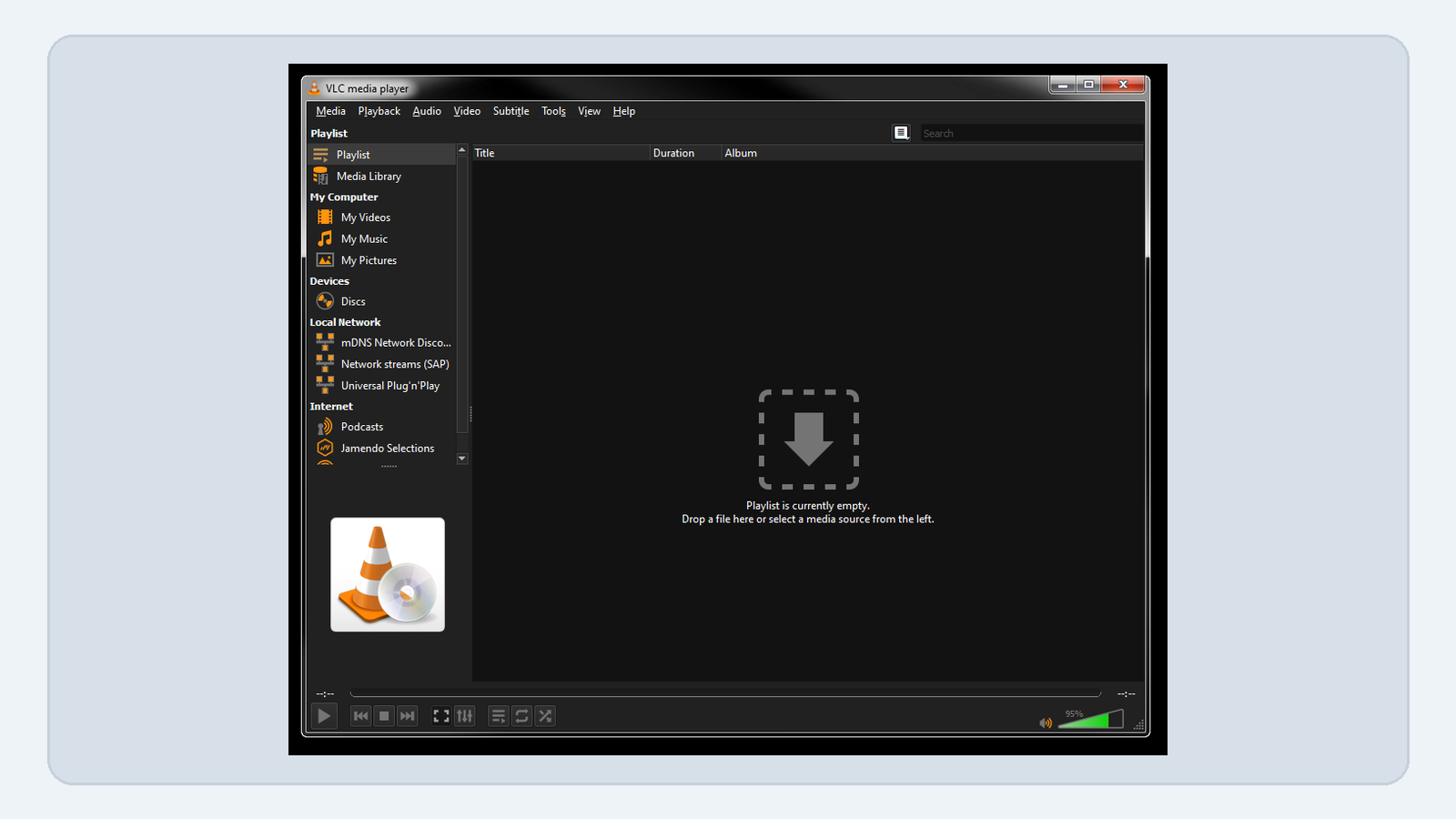Click the Next media button

(408, 716)
